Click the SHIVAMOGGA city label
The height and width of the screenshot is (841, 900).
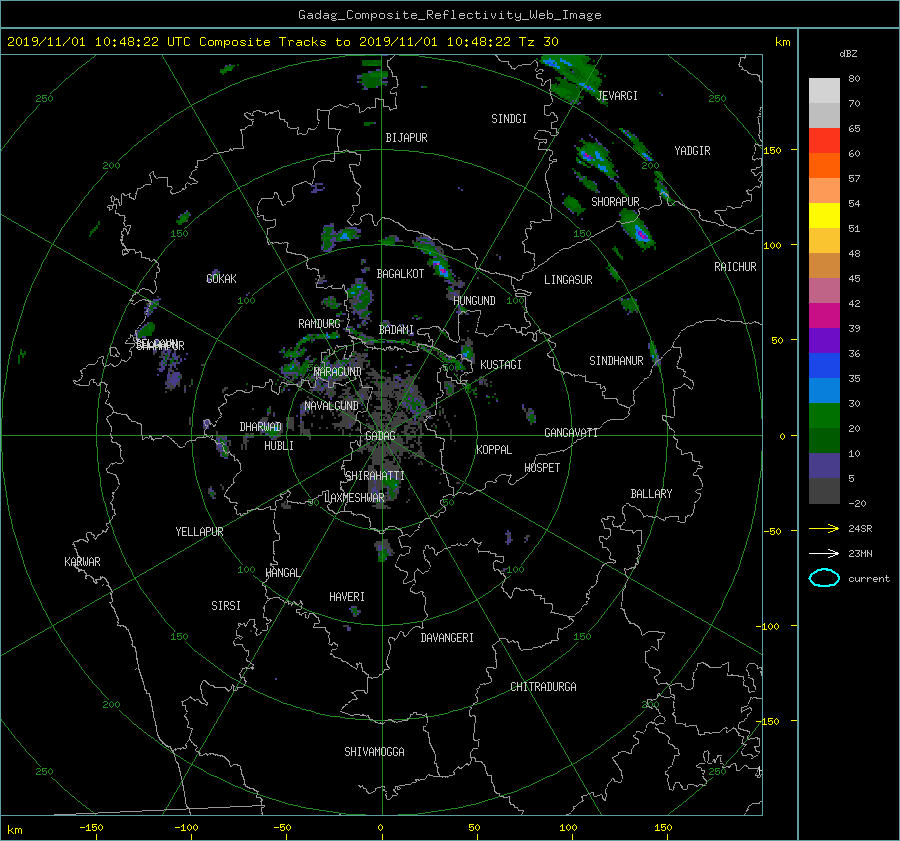point(374,752)
